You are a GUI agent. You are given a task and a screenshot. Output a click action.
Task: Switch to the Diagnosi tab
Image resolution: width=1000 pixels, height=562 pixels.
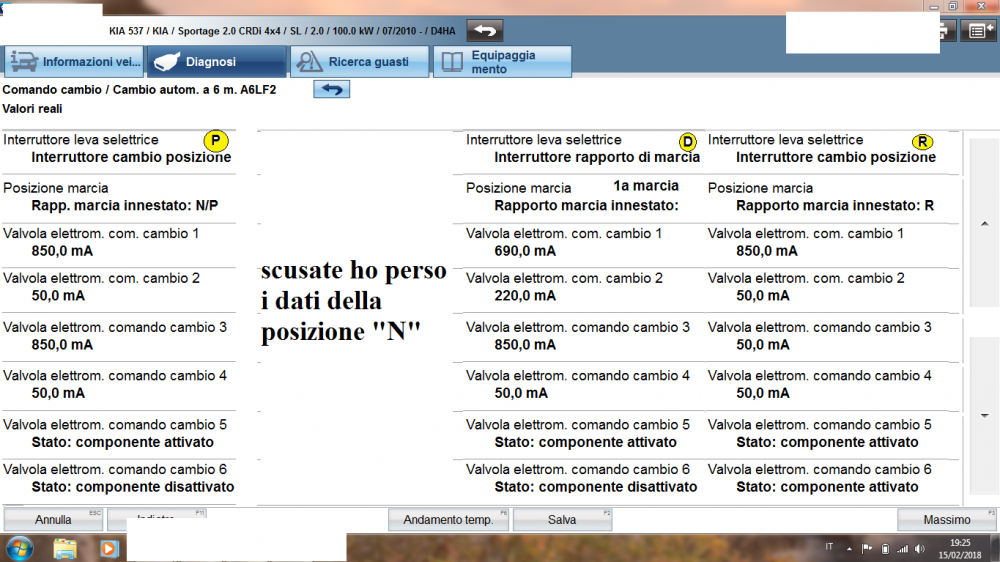pyautogui.click(x=217, y=62)
